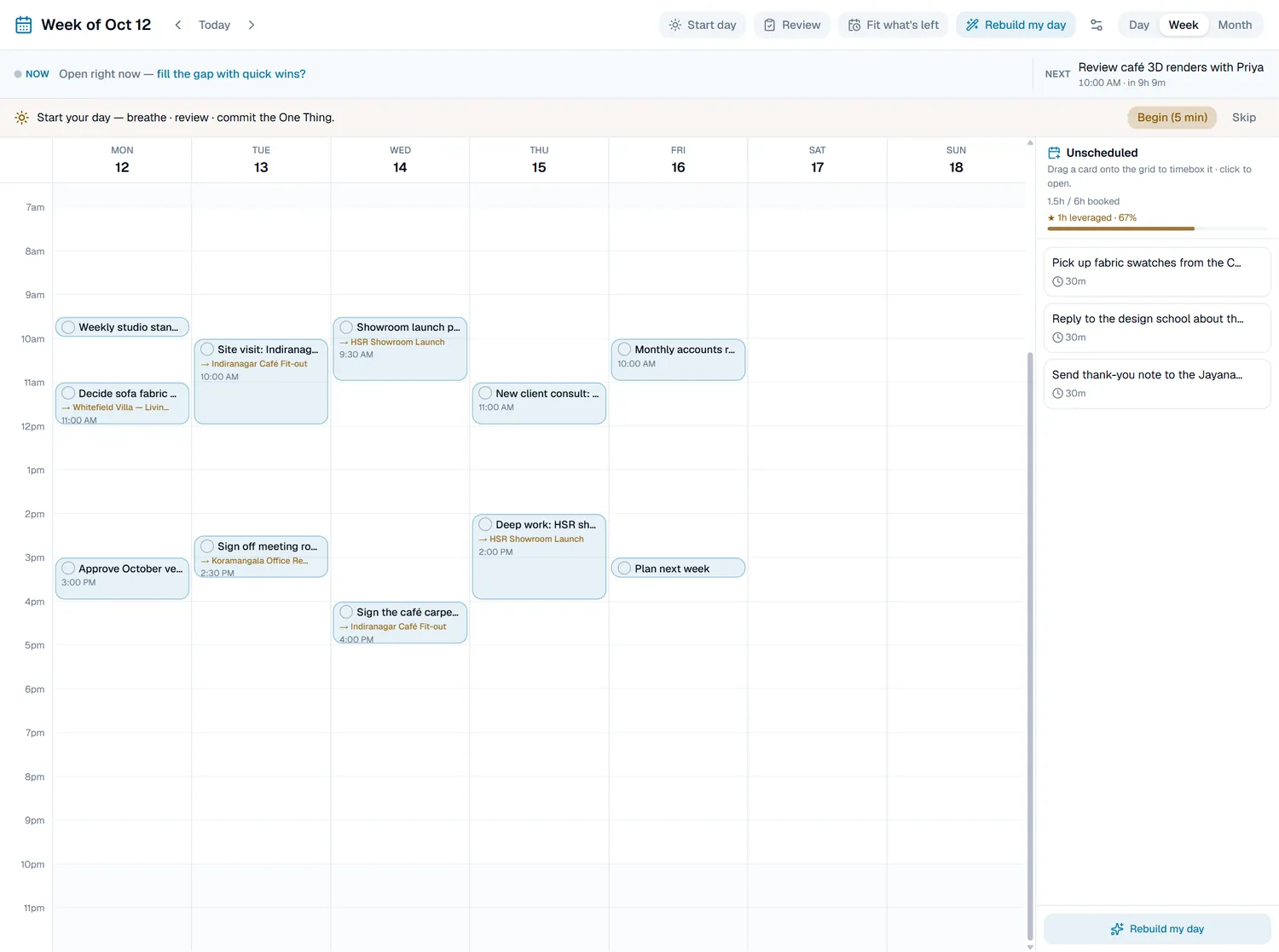Open Pick up fabric swatches card
The width and height of the screenshot is (1279, 952).
1157,271
